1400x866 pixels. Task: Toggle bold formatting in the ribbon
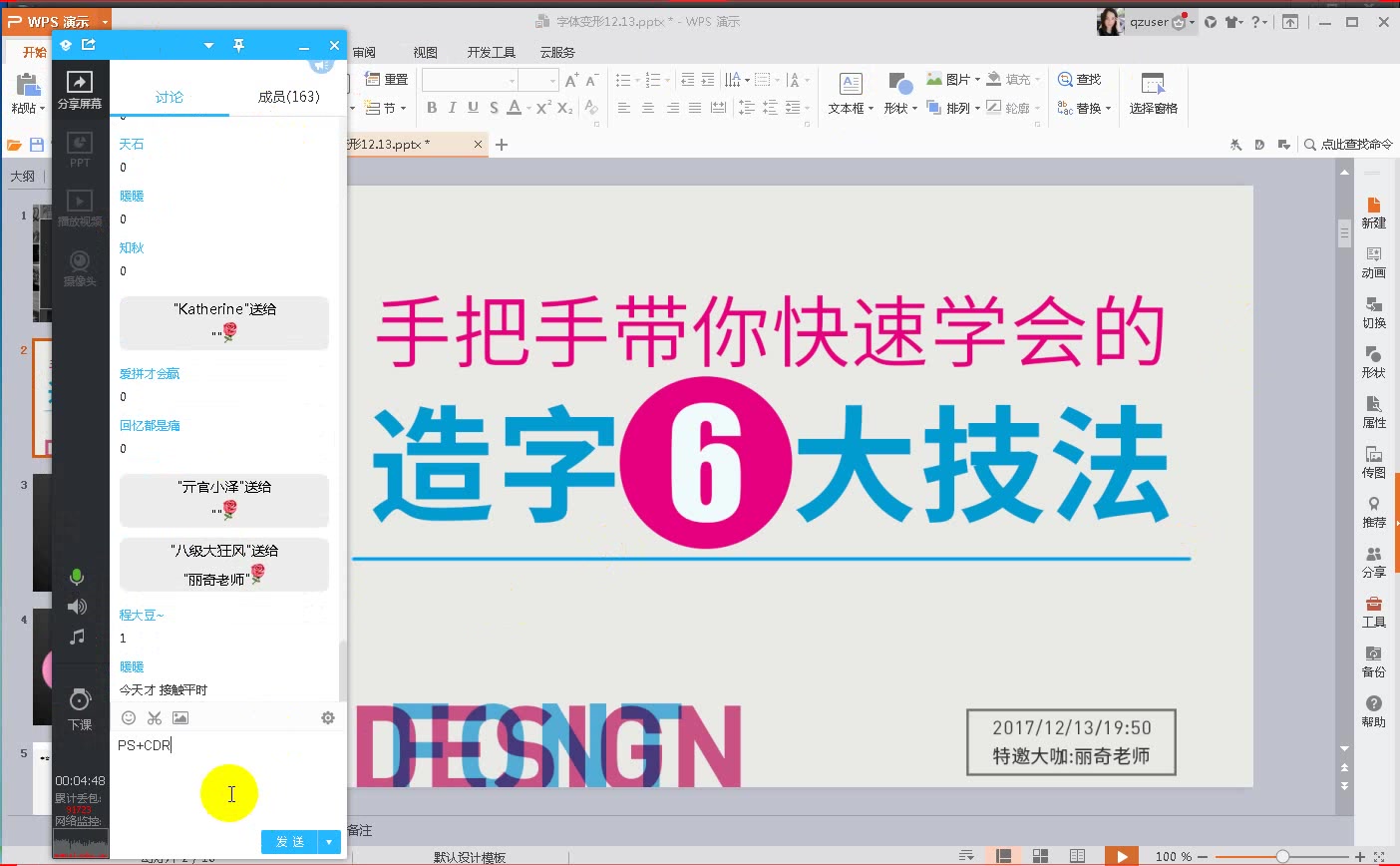(x=432, y=105)
